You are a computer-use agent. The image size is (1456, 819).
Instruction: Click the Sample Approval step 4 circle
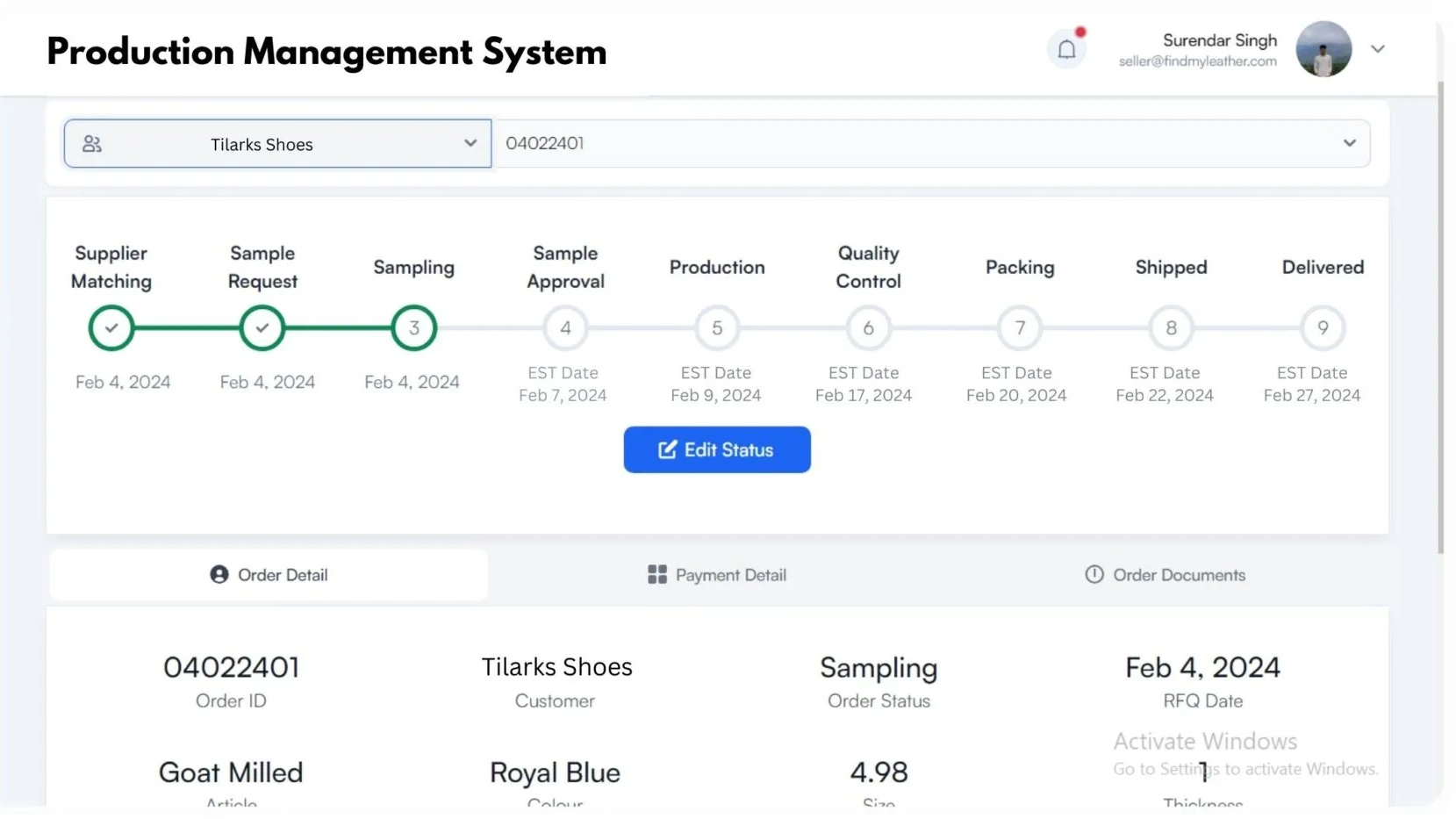[x=565, y=327]
